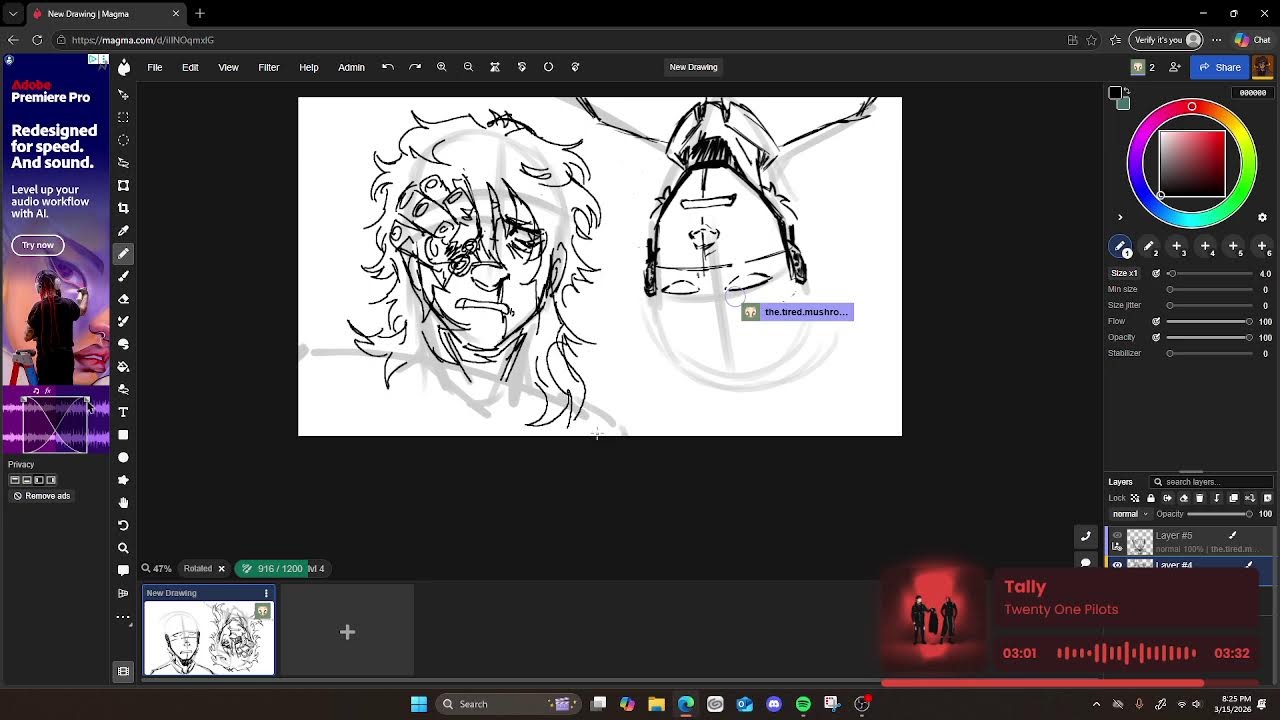Swap foreground and background colors
Screen dimensions: 1280x720
(1125, 91)
